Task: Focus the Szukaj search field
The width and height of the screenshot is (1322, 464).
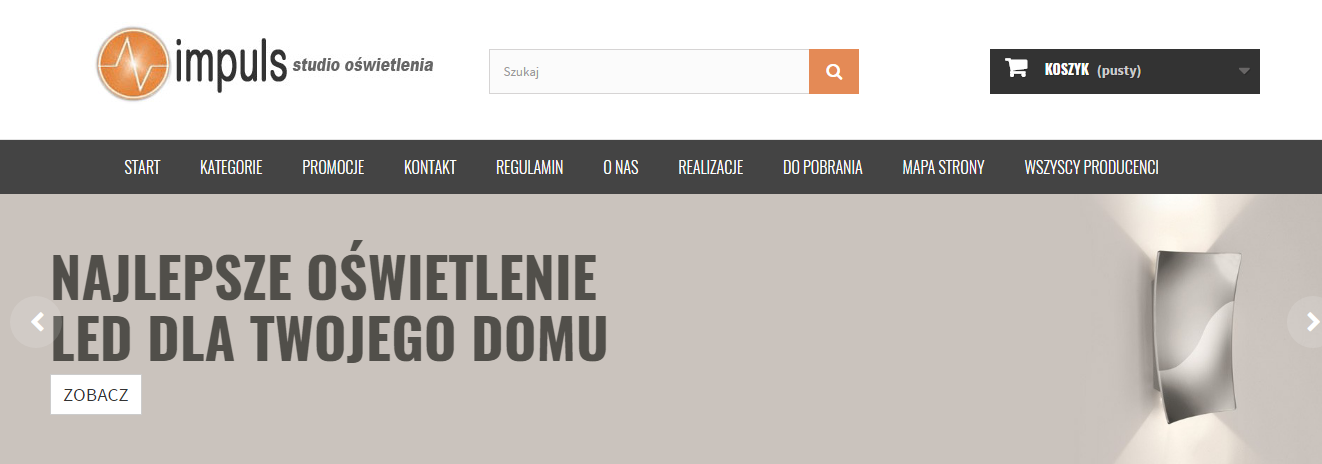Action: tap(648, 72)
